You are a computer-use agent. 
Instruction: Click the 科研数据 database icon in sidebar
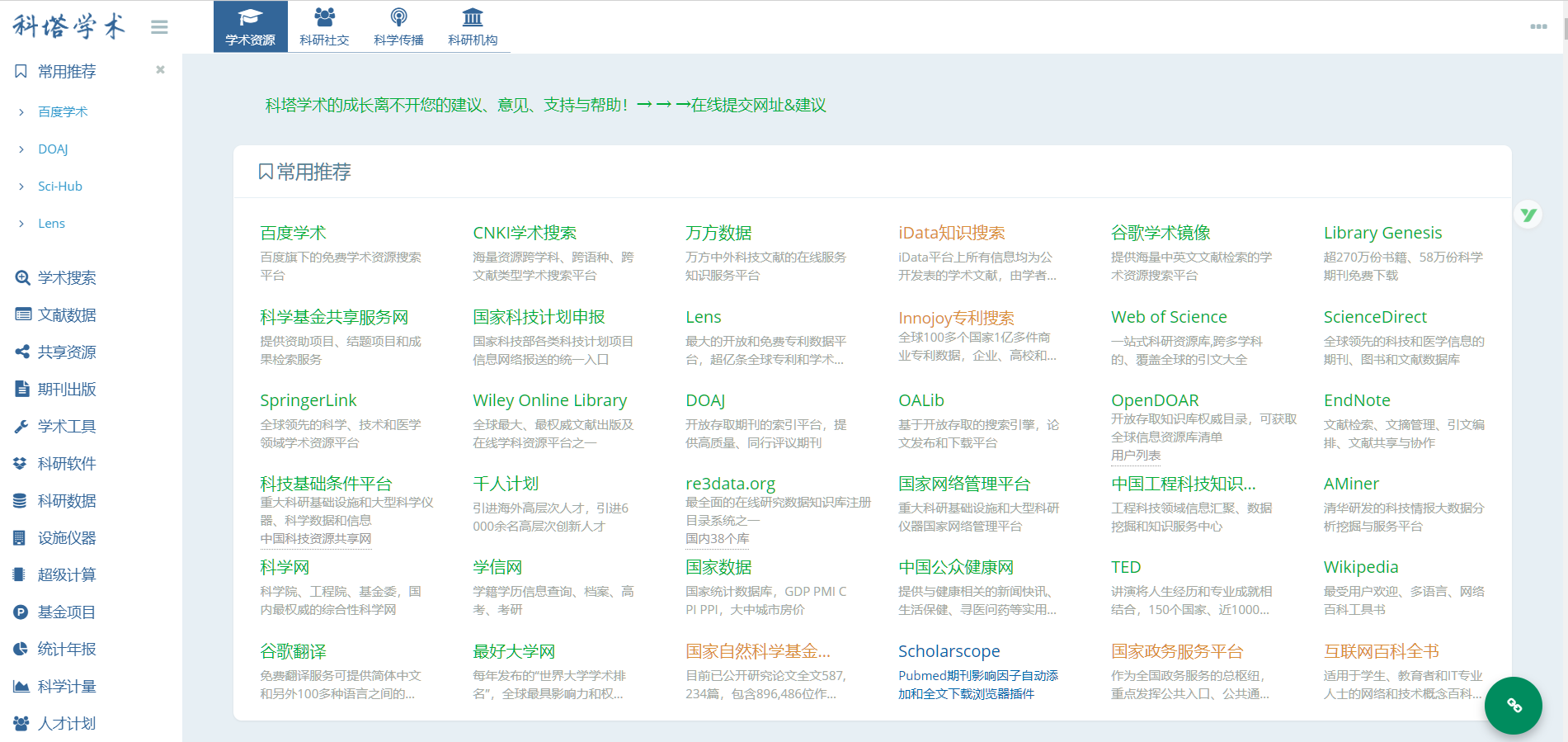20,500
